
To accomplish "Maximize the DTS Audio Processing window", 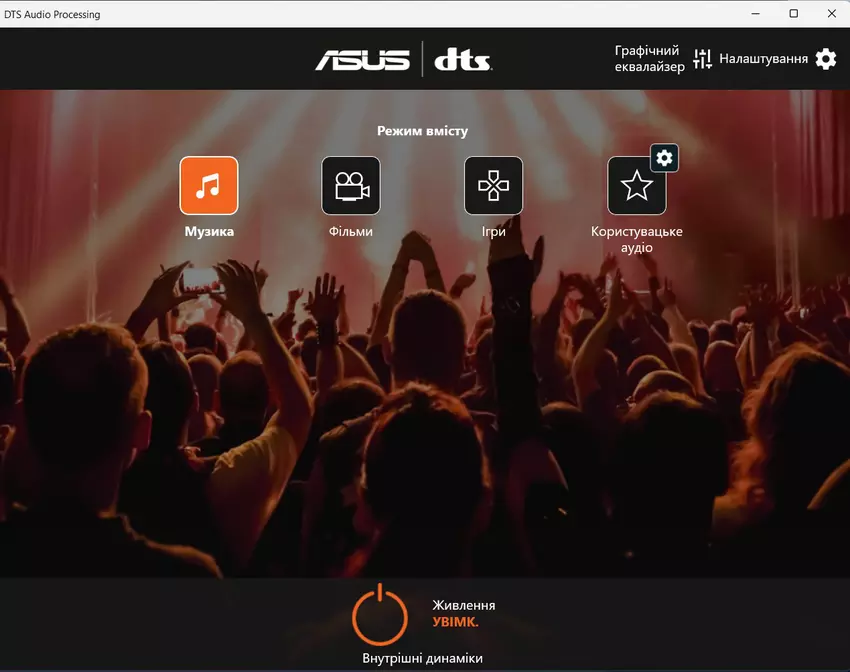I will [794, 14].
